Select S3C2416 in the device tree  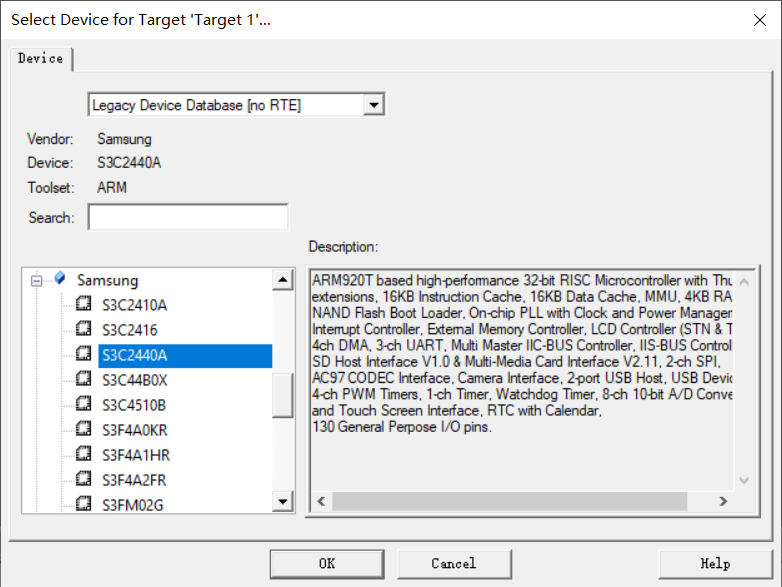point(130,330)
